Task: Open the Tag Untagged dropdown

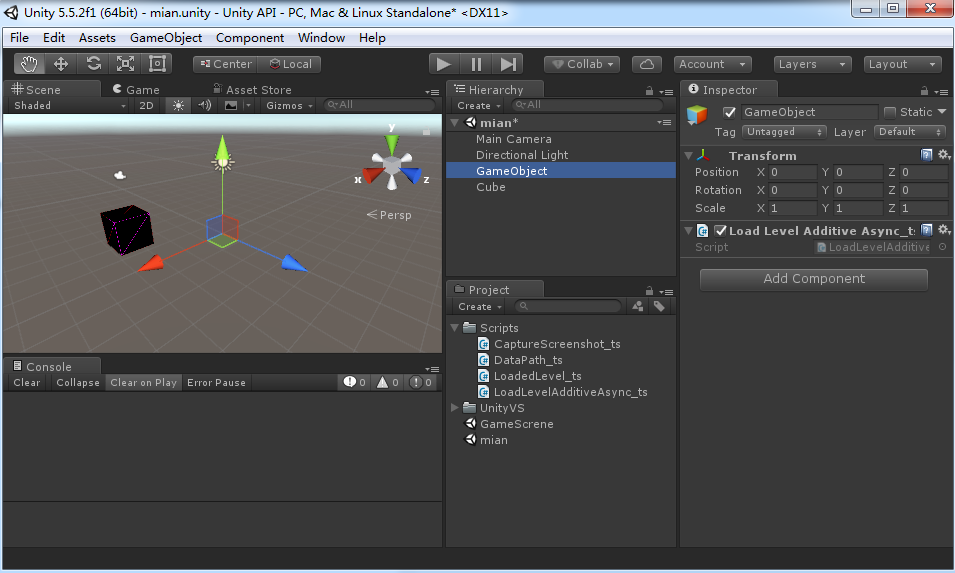Action: (784, 132)
